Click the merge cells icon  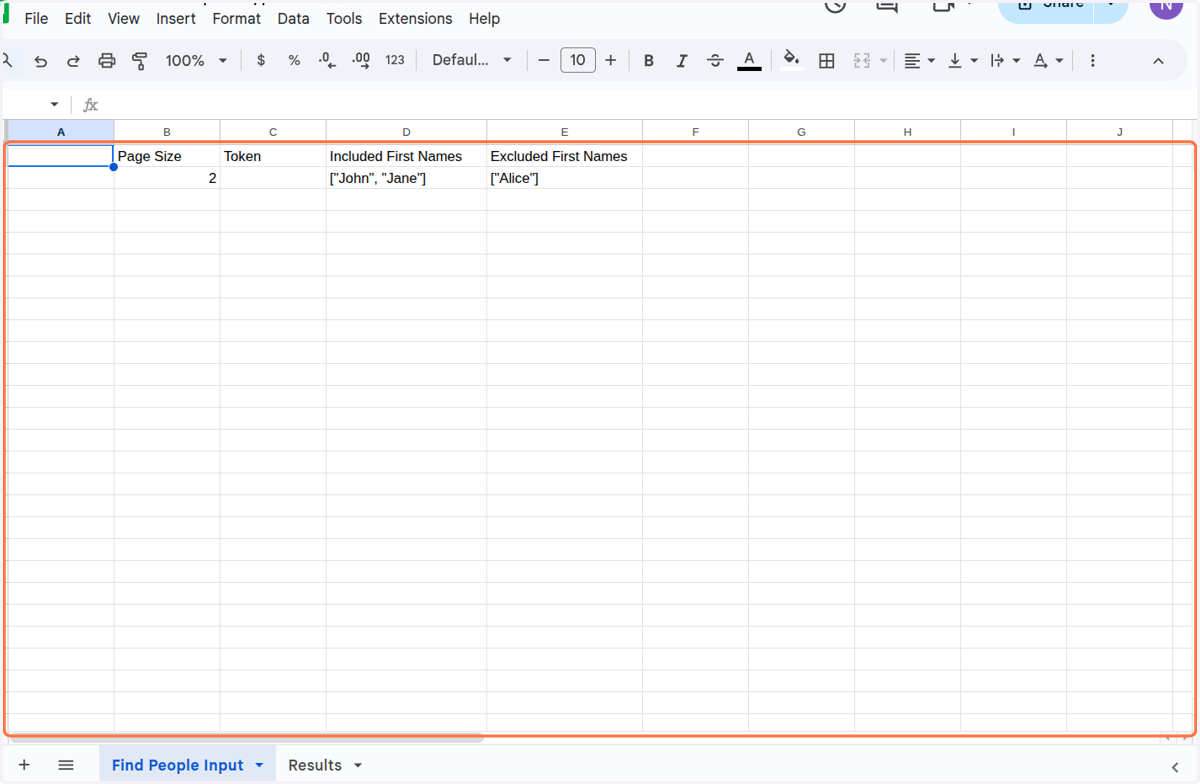862,61
